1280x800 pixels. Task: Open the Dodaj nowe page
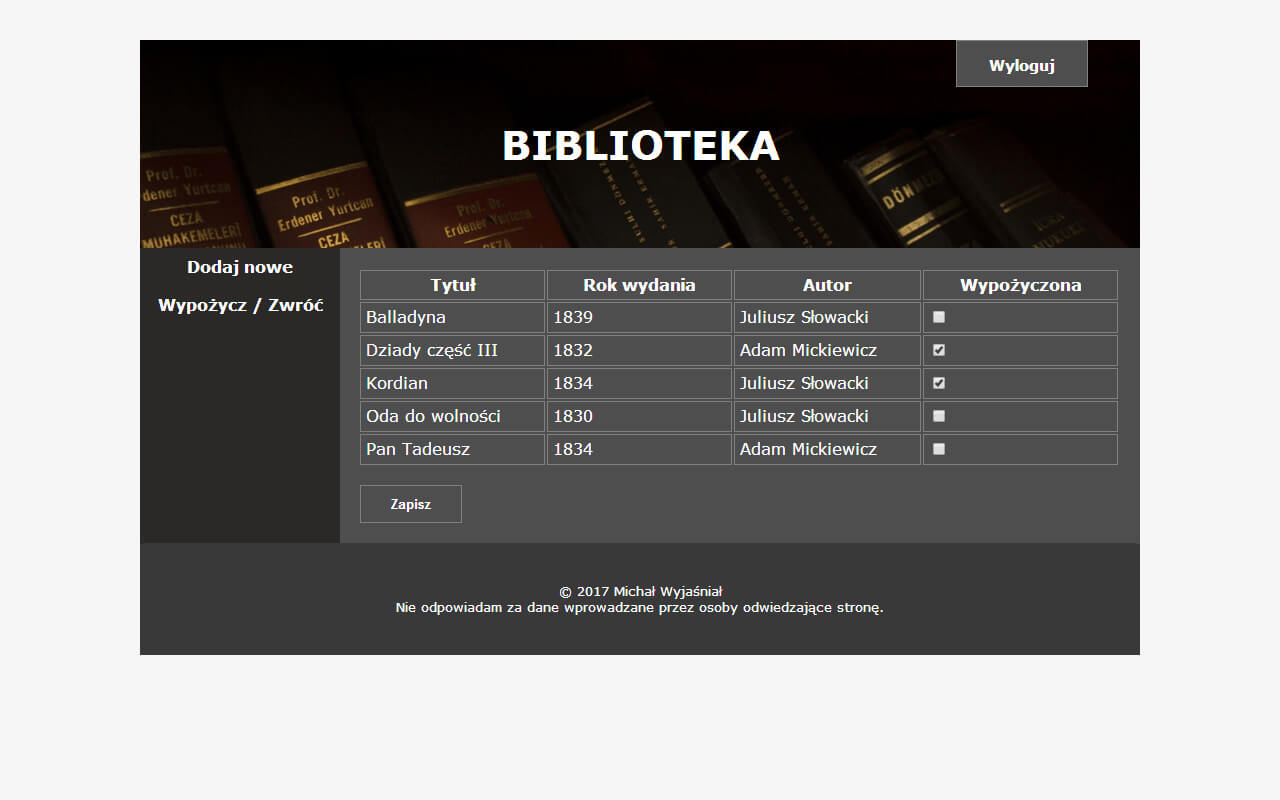240,267
